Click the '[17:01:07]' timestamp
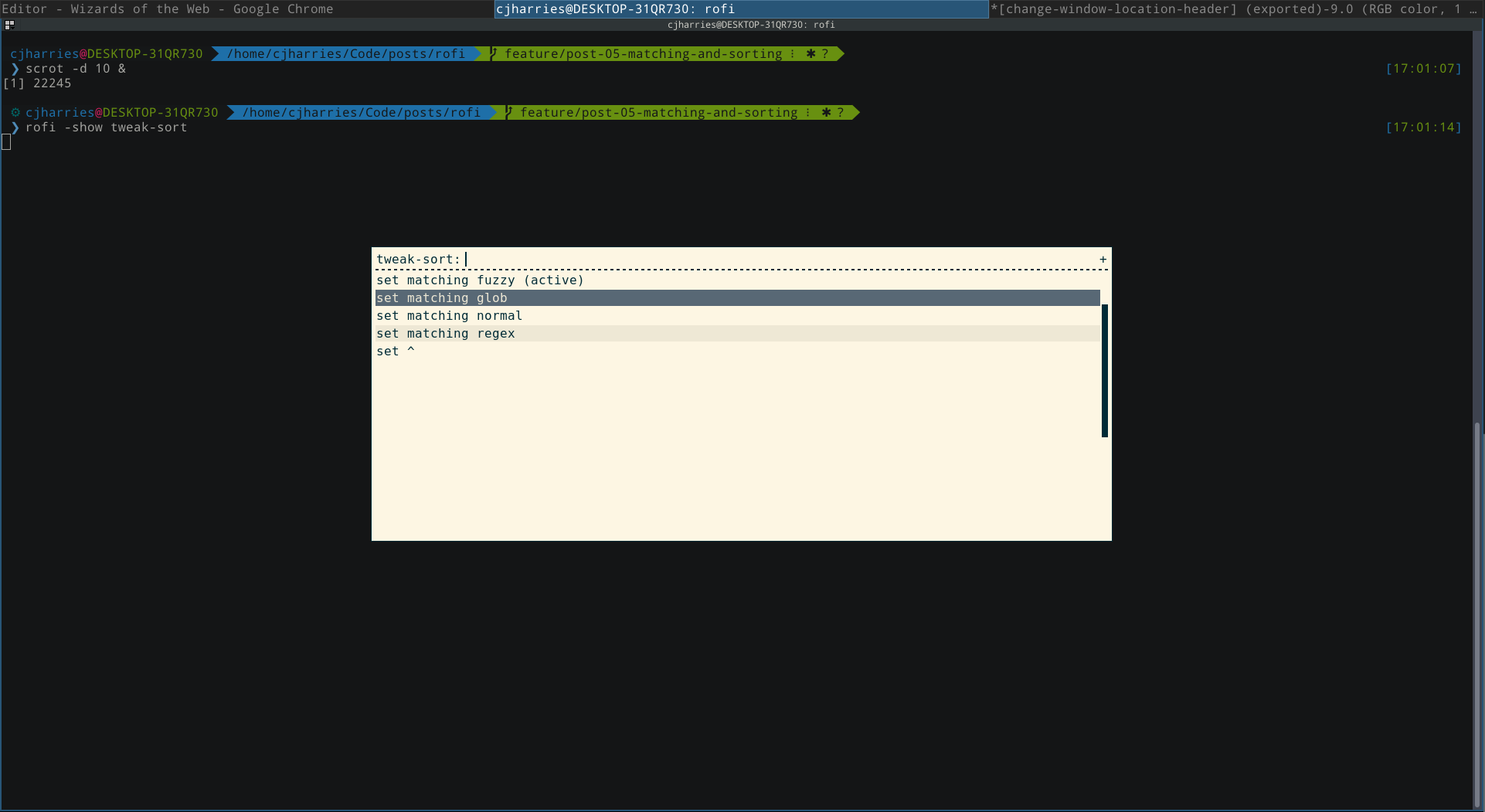 [1424, 69]
